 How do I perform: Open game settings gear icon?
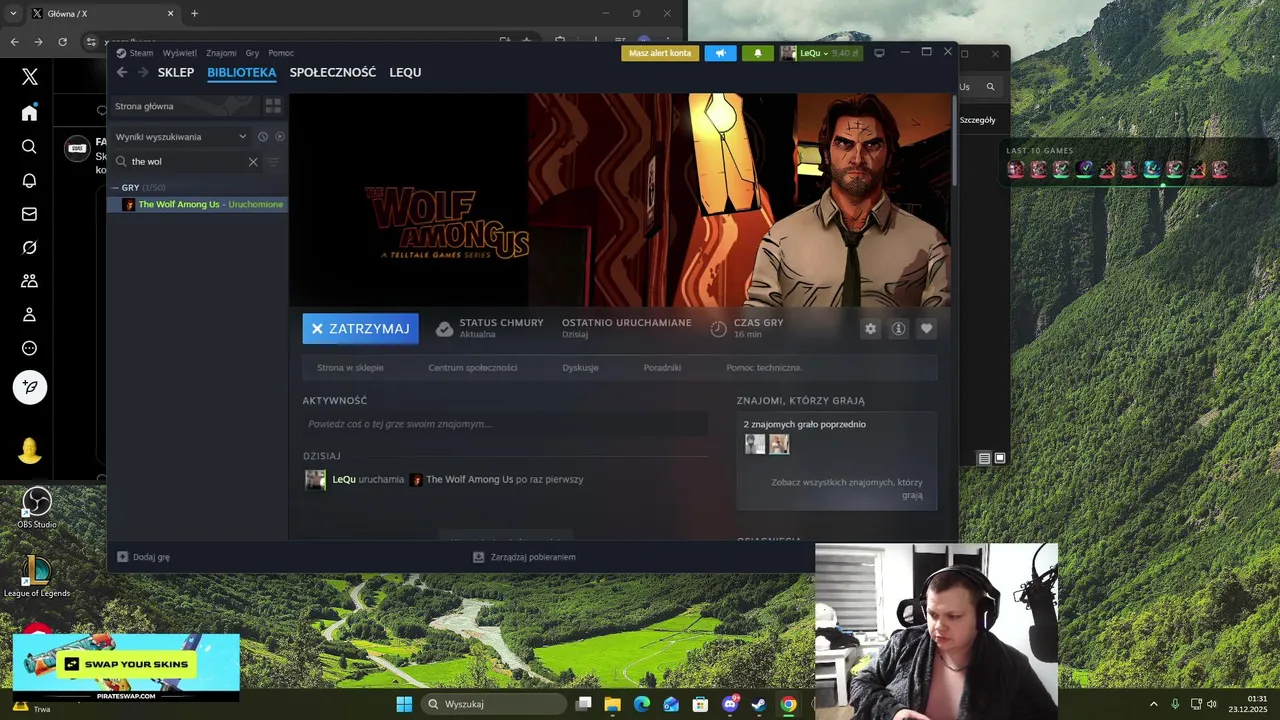[870, 328]
